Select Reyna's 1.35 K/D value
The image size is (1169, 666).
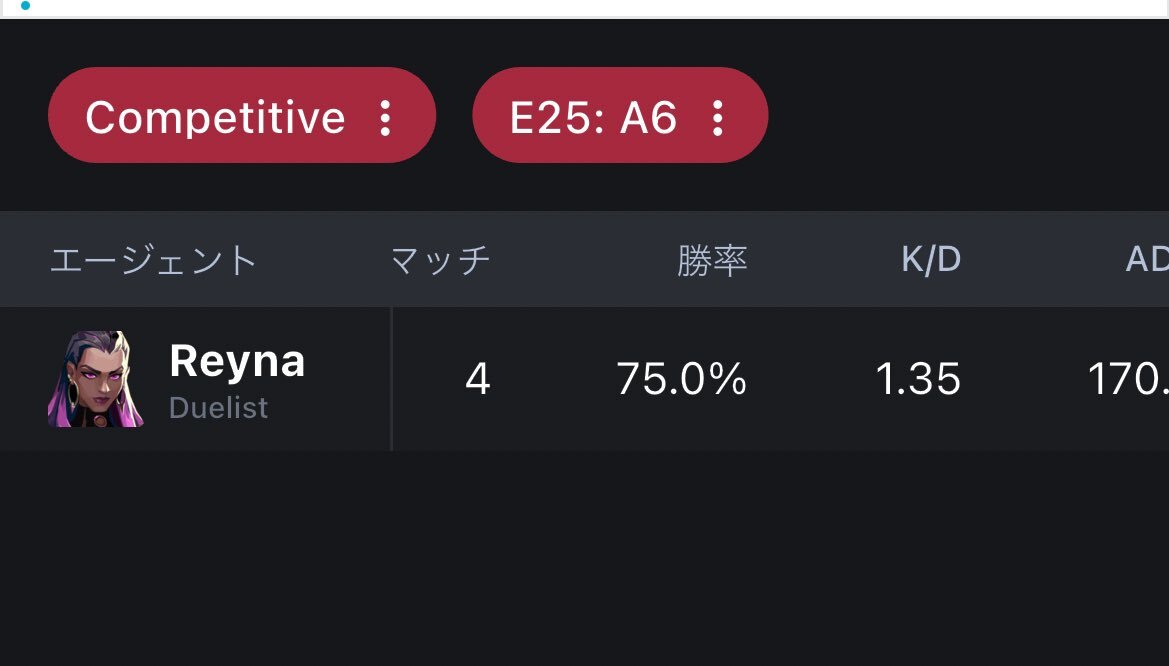click(x=917, y=379)
